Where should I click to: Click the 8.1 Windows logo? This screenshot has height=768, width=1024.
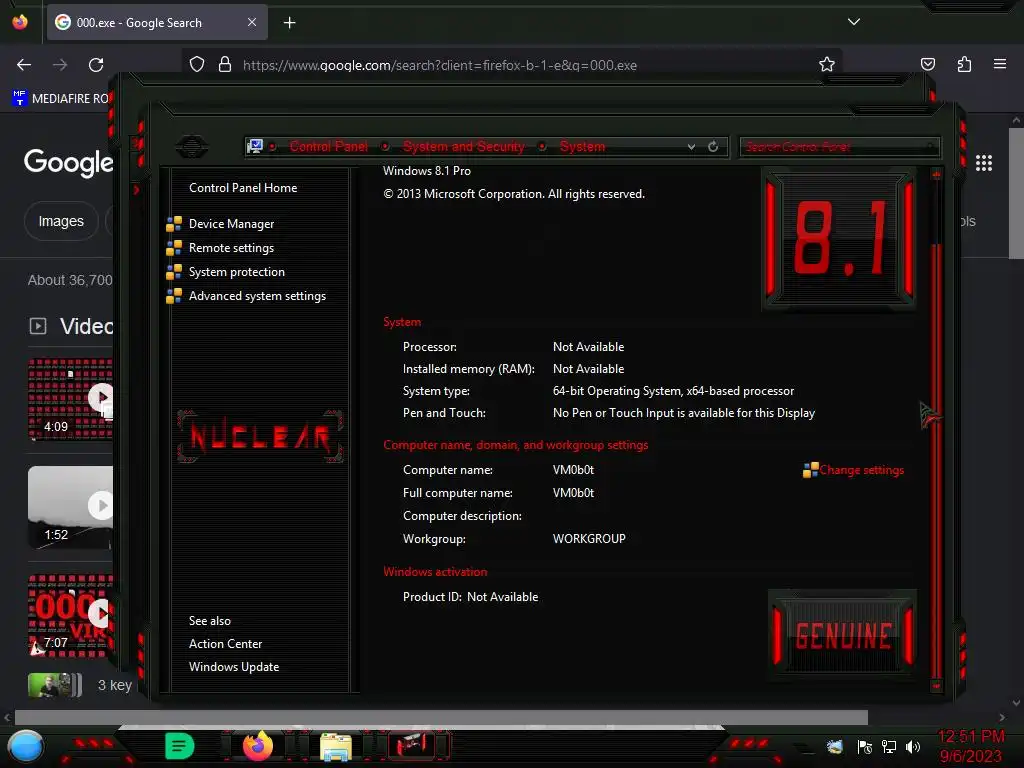839,238
